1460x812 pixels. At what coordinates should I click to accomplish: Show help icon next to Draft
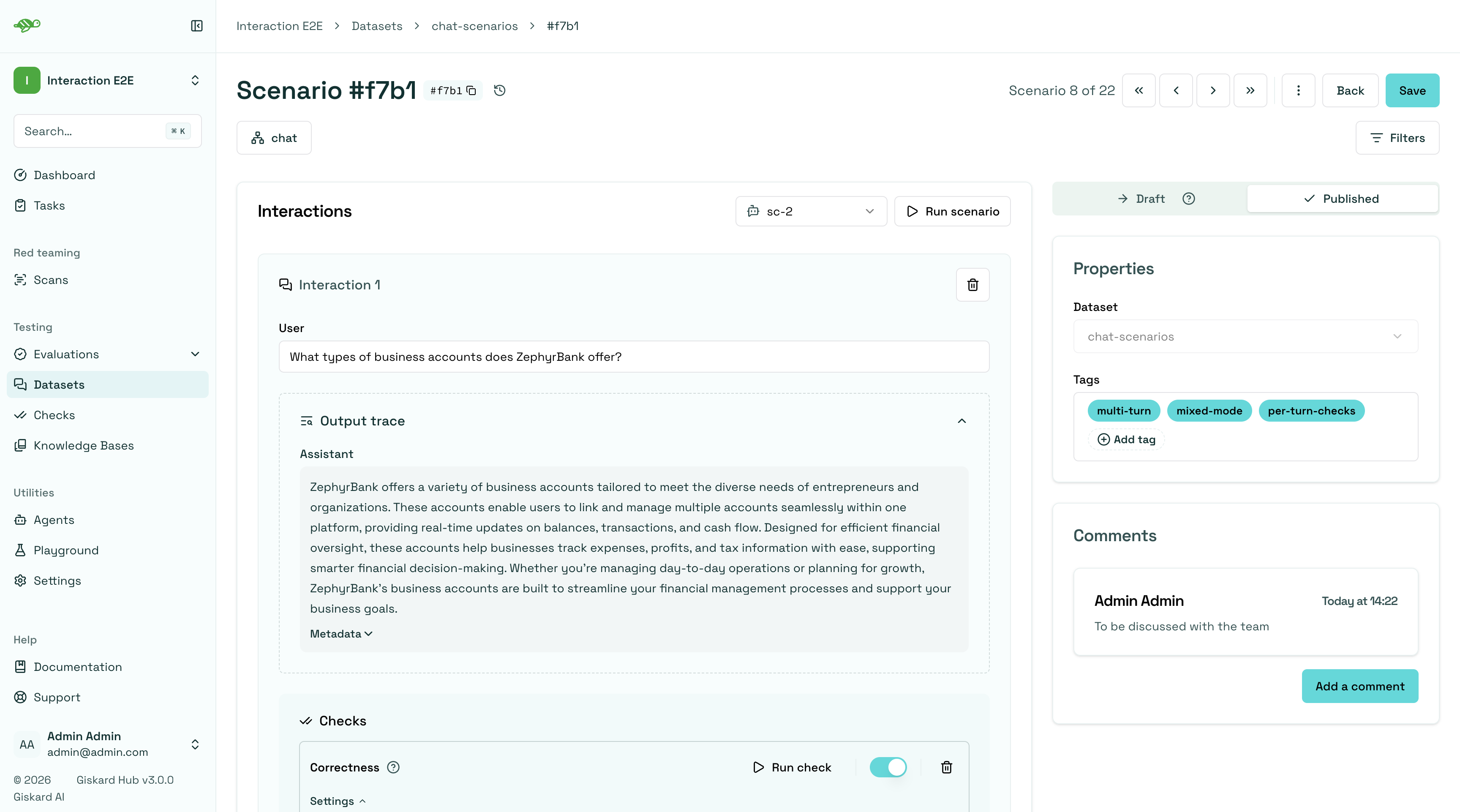pos(1188,199)
